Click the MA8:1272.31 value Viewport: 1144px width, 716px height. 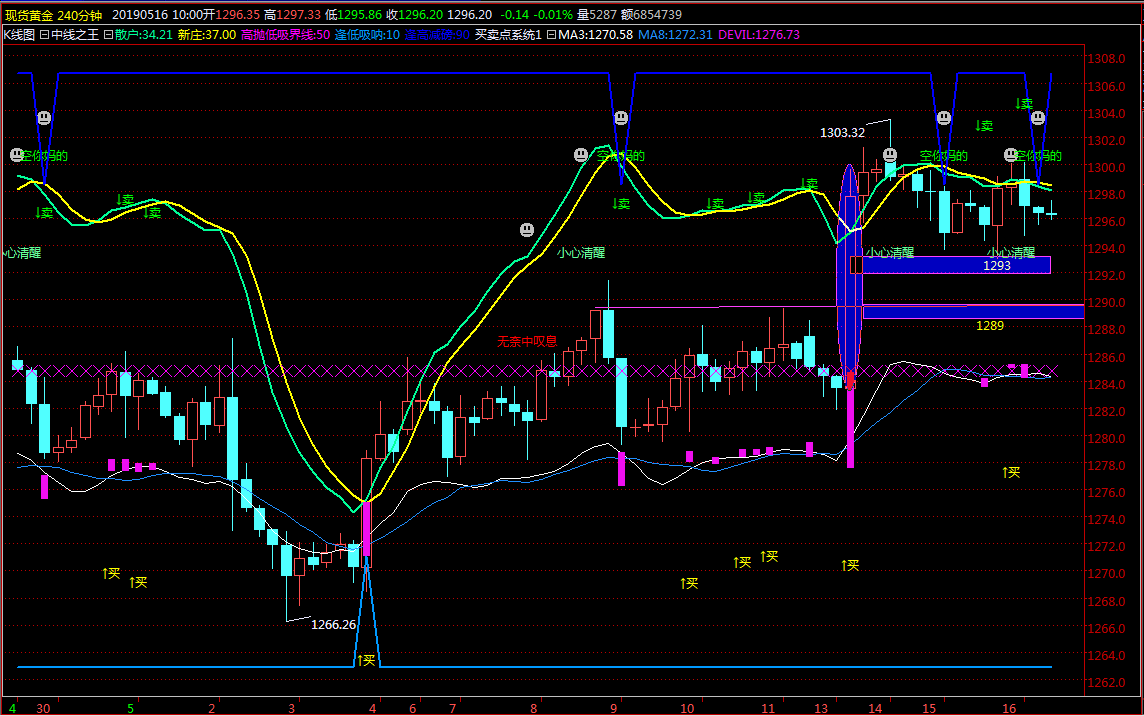[x=675, y=34]
